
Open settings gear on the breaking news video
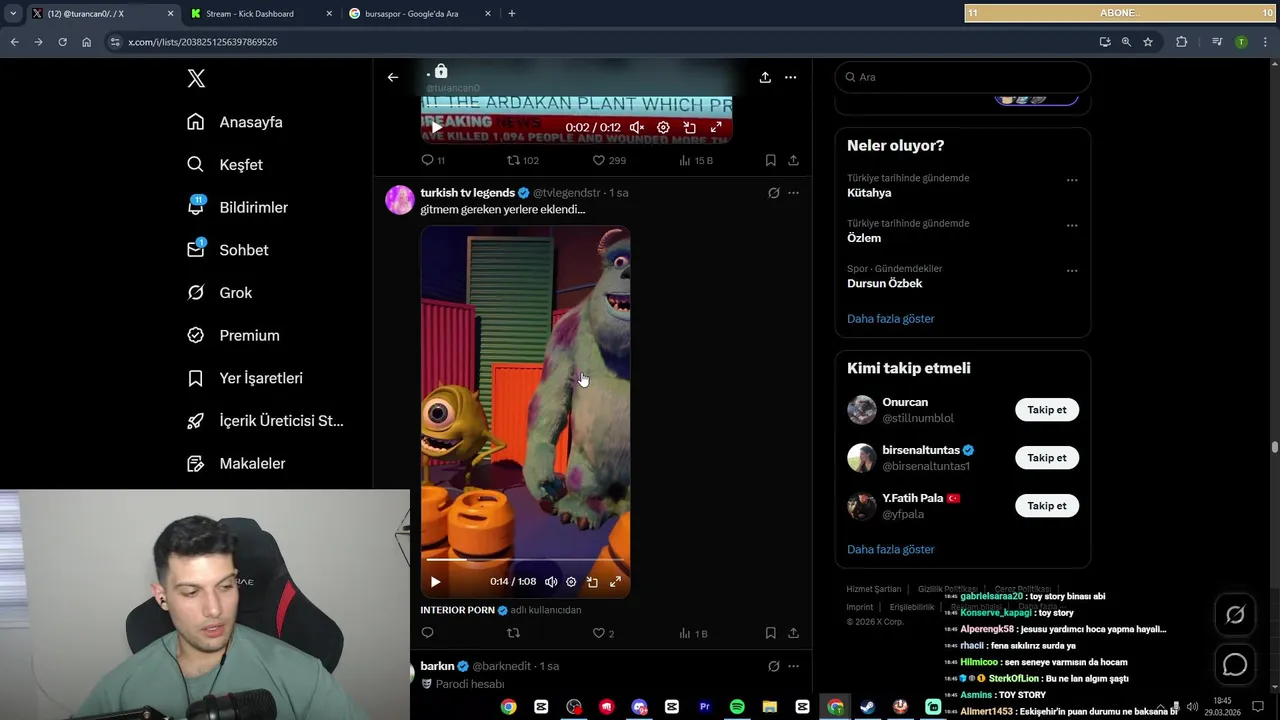[x=663, y=127]
